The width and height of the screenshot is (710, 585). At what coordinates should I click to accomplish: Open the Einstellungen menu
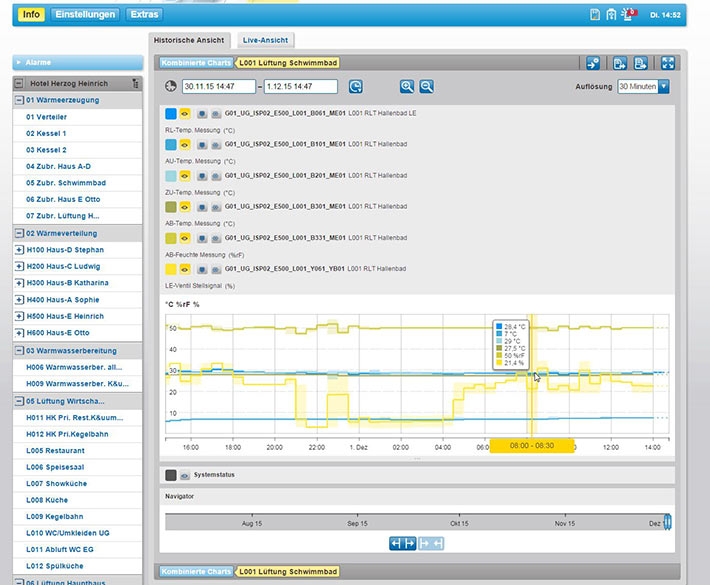(85, 15)
